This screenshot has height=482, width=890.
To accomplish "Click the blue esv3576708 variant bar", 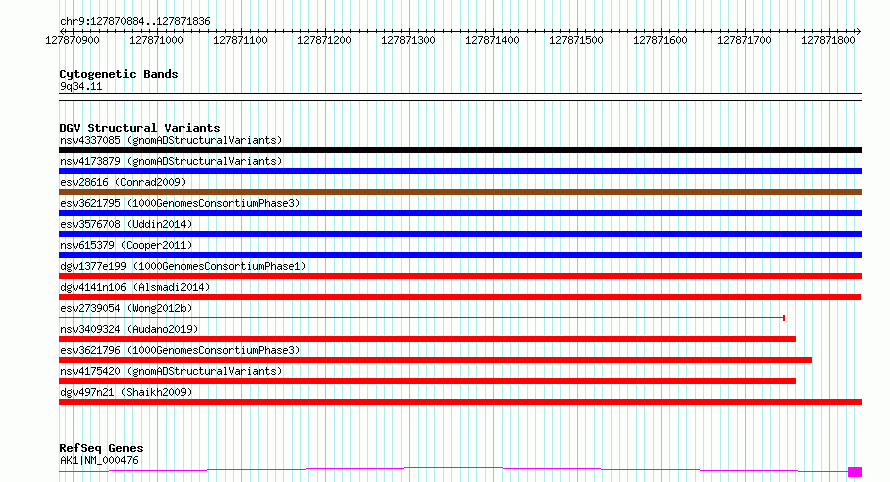I will pyautogui.click(x=460, y=234).
